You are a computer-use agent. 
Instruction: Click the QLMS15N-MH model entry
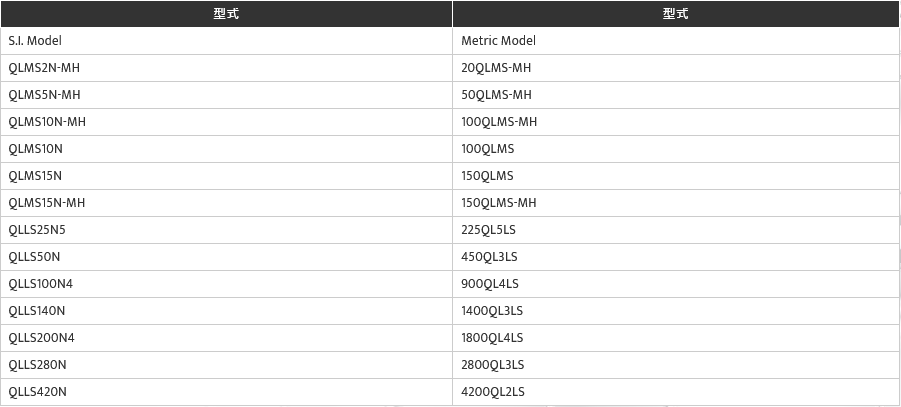point(47,203)
